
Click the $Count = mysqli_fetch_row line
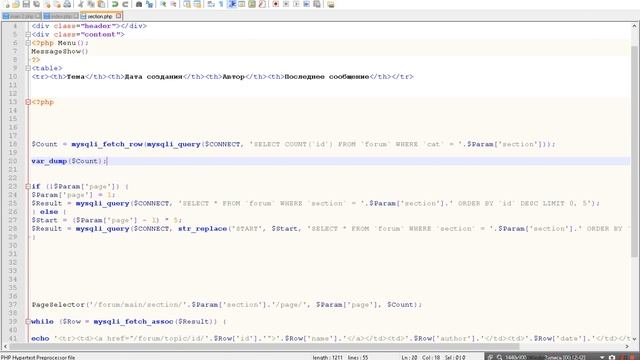[293, 144]
